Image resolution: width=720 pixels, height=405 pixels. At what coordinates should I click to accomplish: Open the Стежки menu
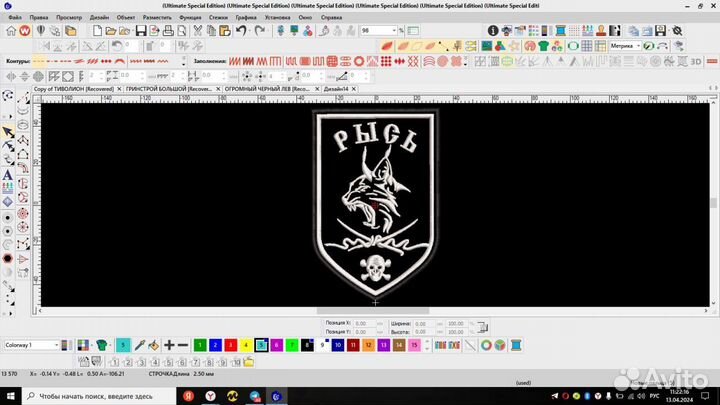point(219,17)
